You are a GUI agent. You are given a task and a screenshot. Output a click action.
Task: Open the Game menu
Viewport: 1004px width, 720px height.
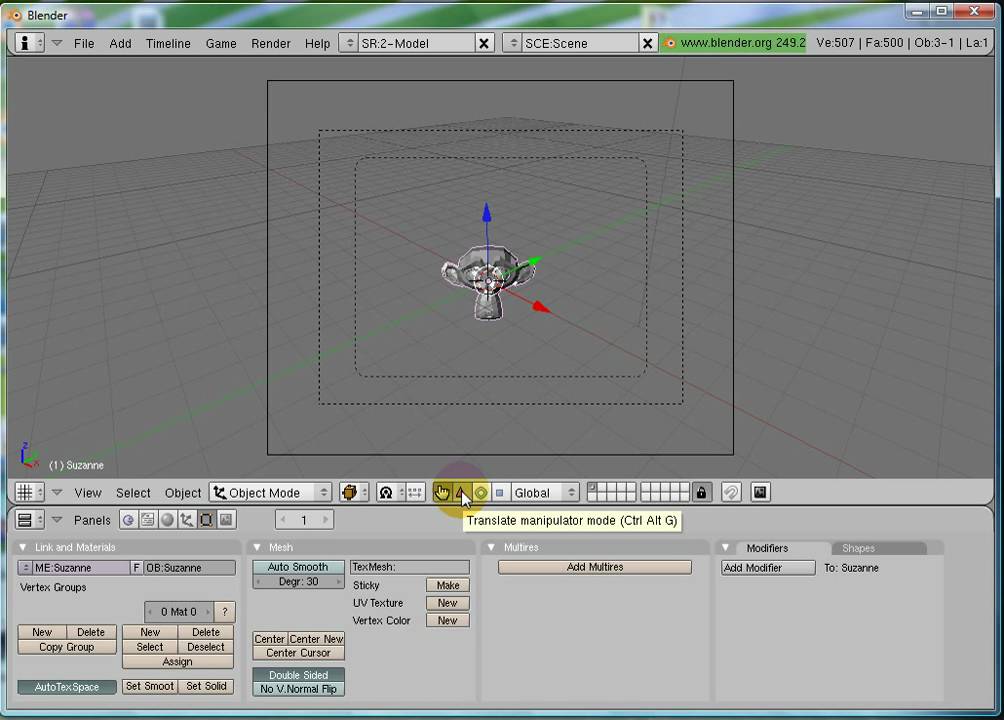[221, 44]
